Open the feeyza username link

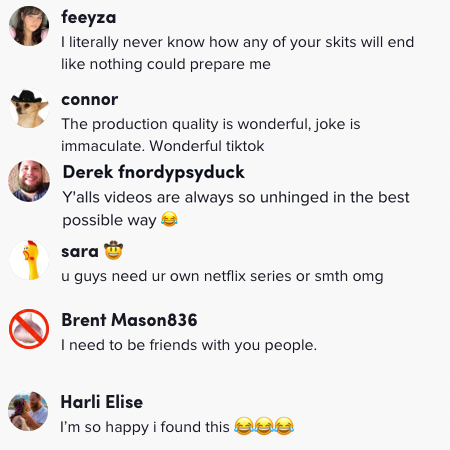(x=89, y=17)
